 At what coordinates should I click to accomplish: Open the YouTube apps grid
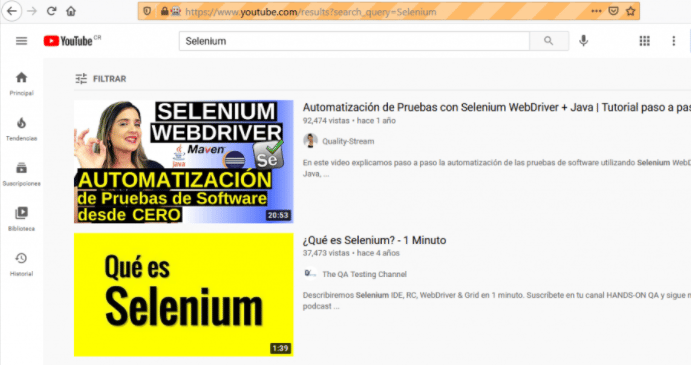[644, 41]
